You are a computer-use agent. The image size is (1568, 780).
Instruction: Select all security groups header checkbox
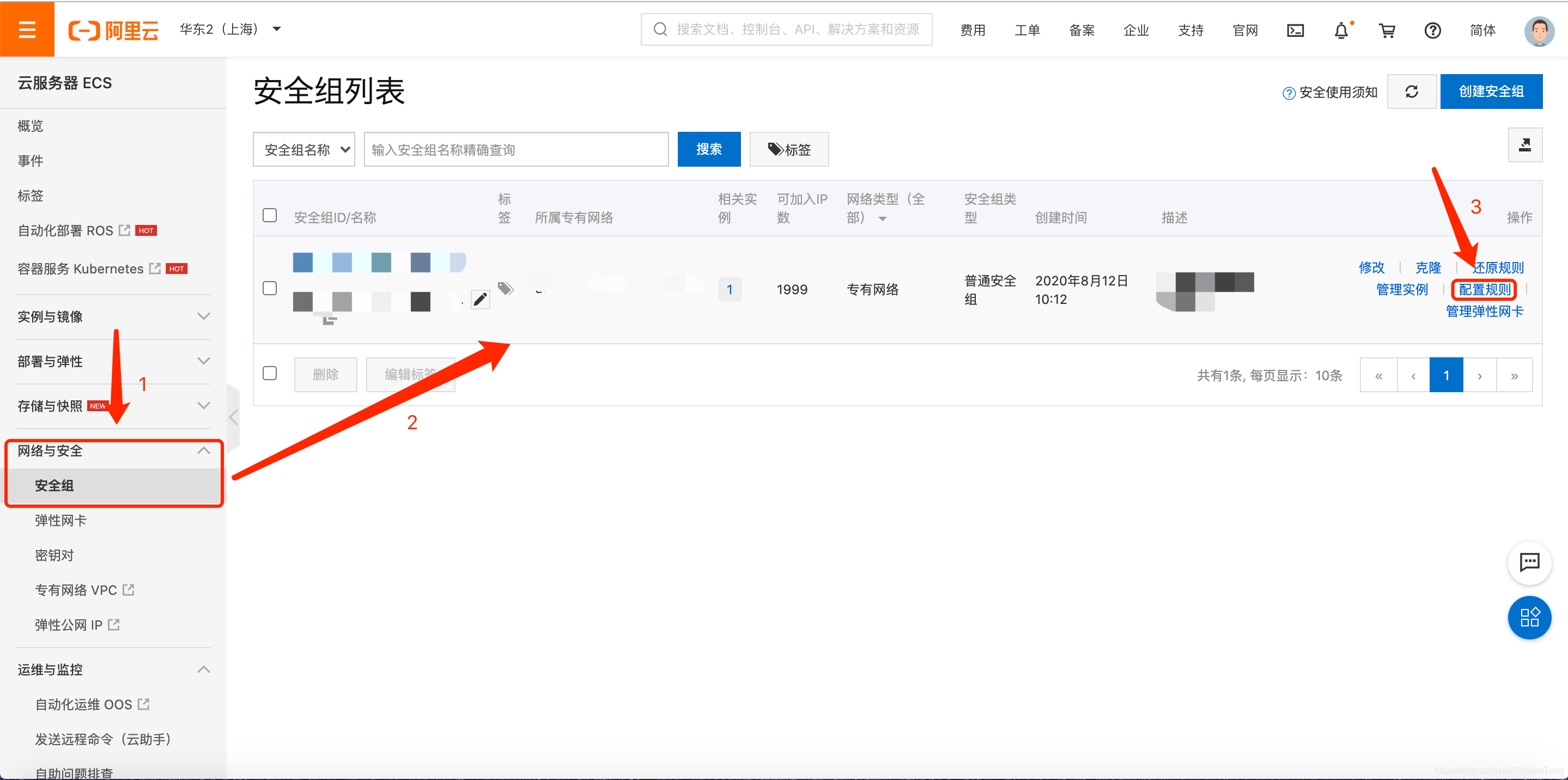click(x=270, y=215)
